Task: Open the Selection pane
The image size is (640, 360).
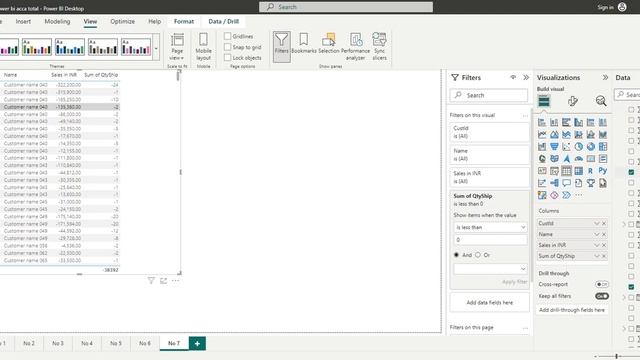Action: [x=329, y=43]
